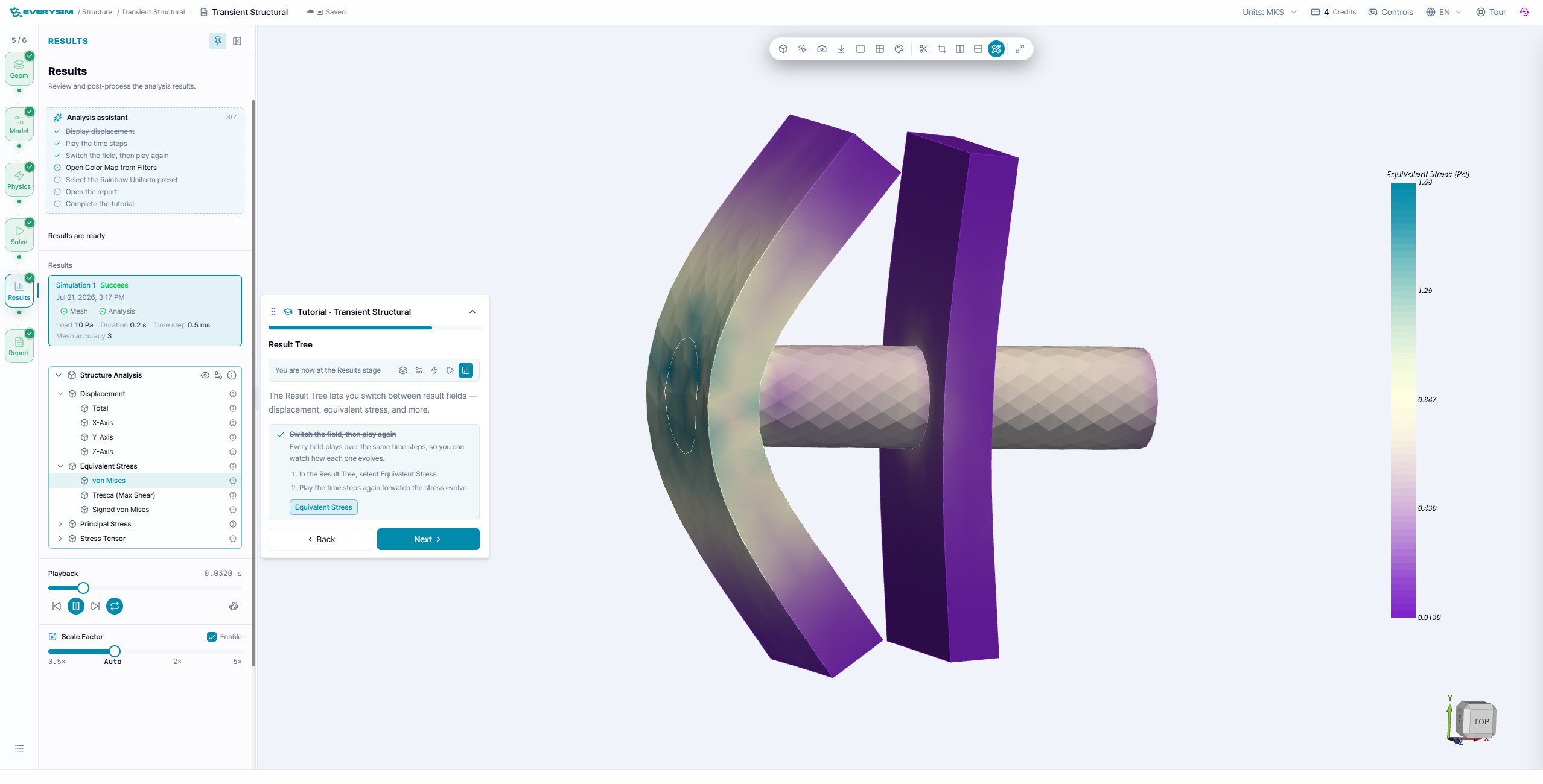Open the step list icon at sidebar bottom

tap(19, 748)
